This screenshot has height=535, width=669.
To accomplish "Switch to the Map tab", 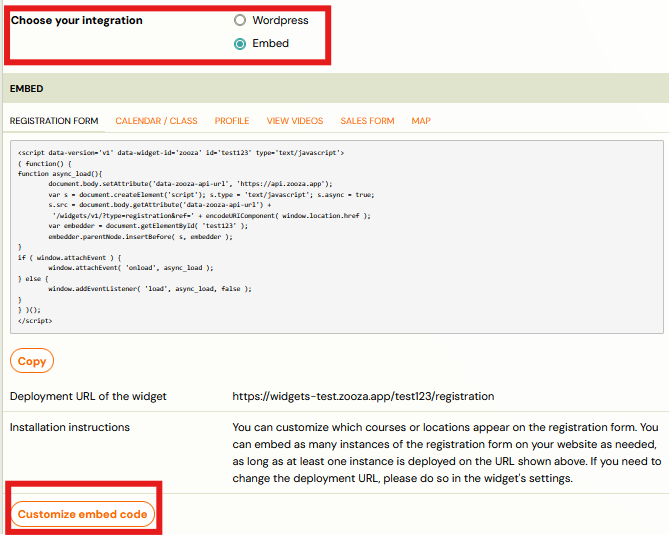I will (x=421, y=121).
